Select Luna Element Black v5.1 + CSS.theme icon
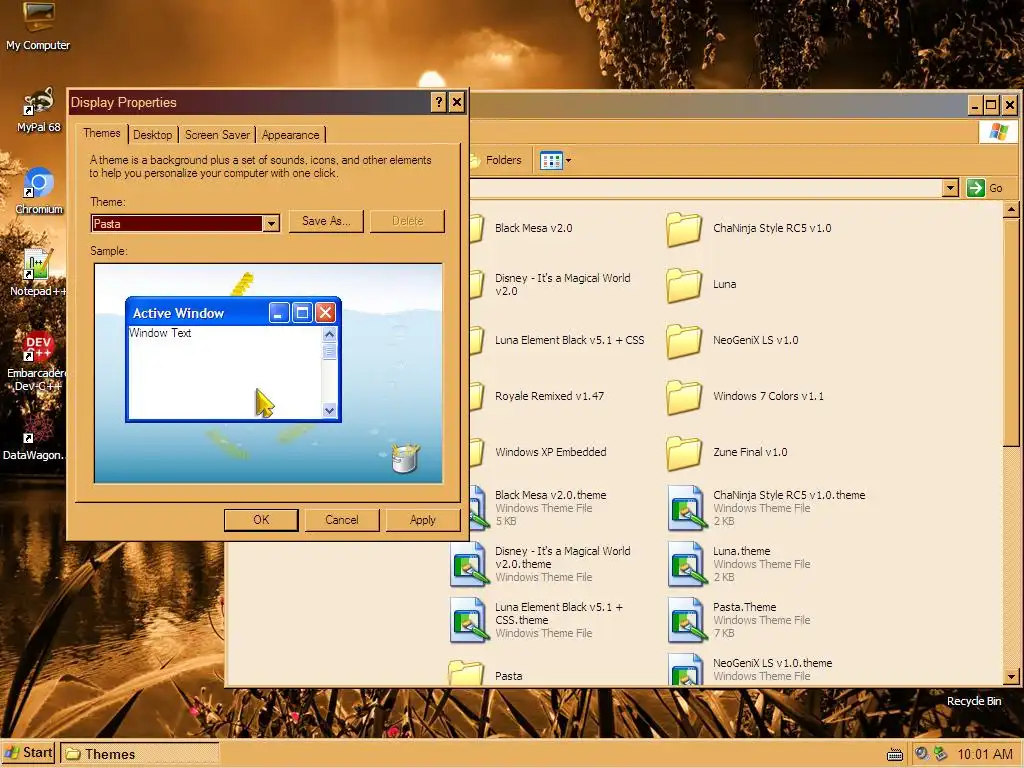The width and height of the screenshot is (1024, 768). click(x=469, y=620)
